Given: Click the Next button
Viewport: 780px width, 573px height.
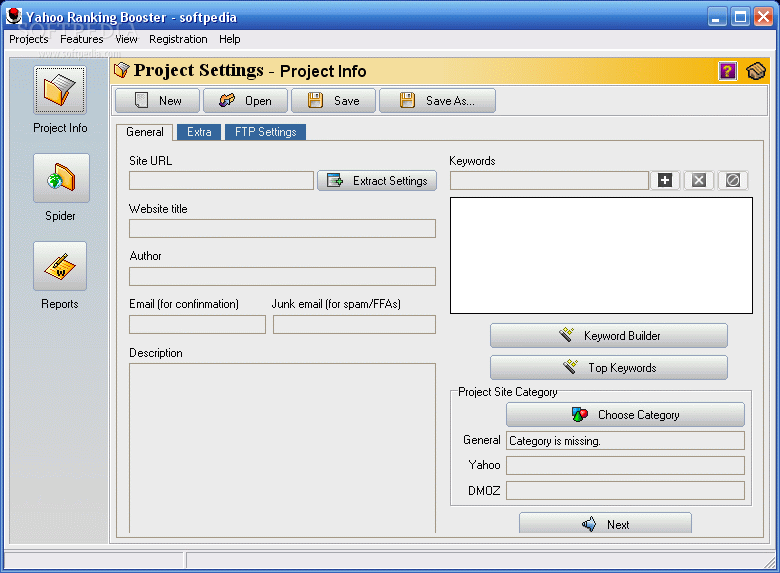Looking at the screenshot, I should pos(605,523).
